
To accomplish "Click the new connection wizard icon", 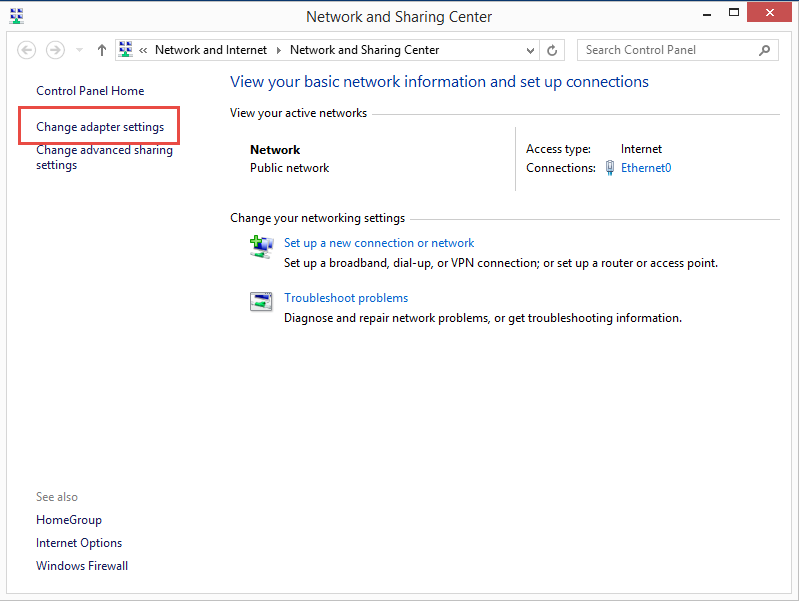I will [261, 247].
